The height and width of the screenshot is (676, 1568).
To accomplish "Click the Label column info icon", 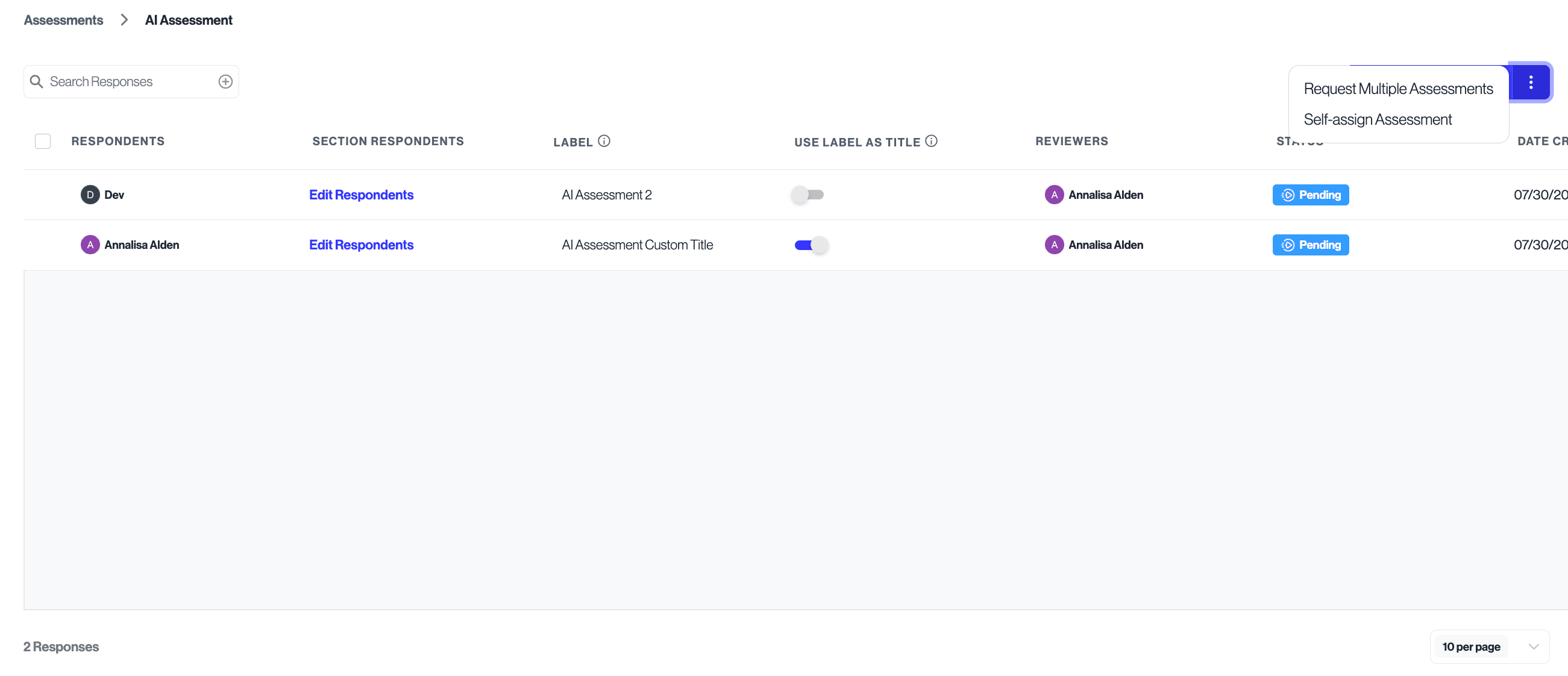I will 604,141.
